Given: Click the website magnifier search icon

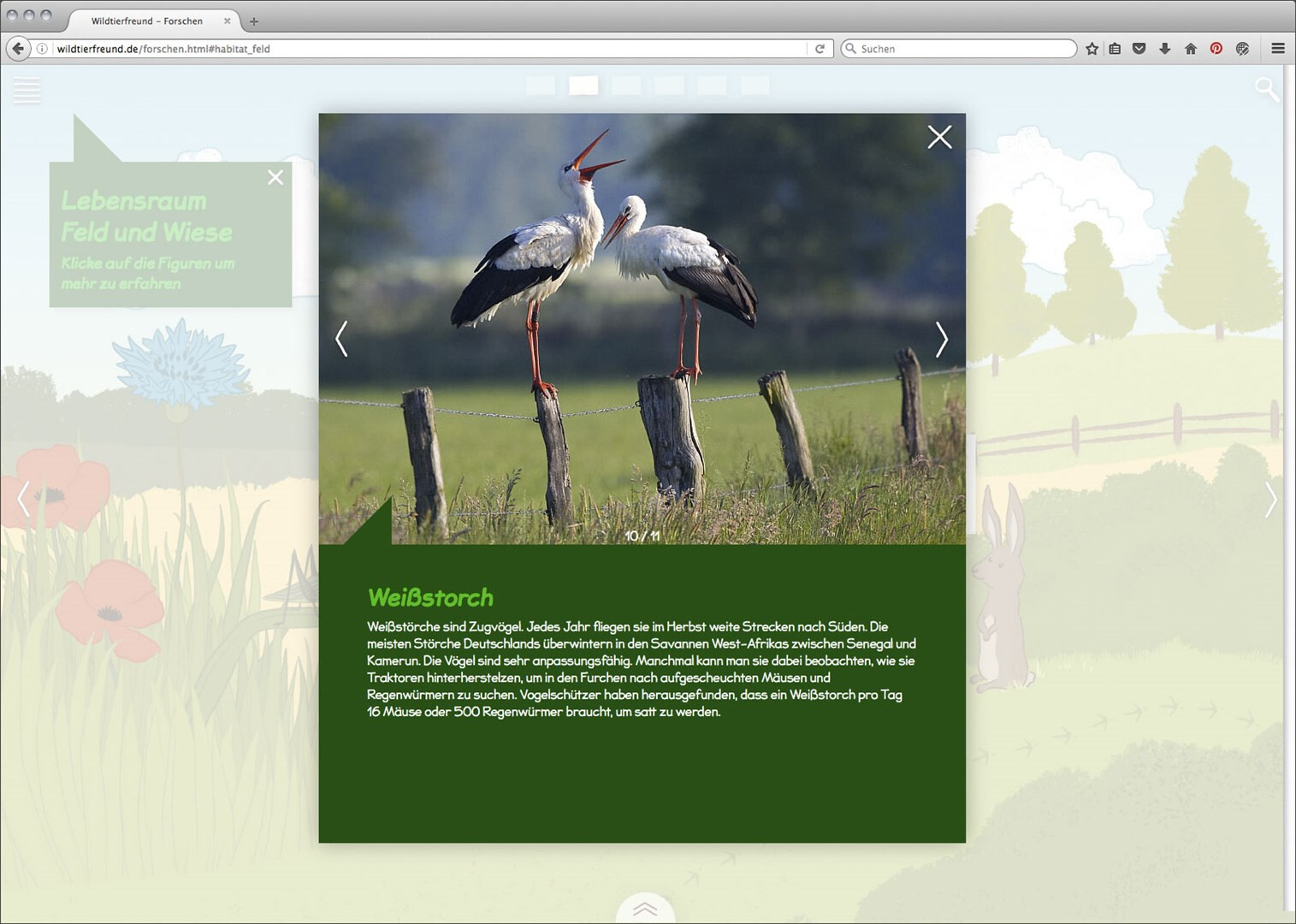Looking at the screenshot, I should pos(1266,88).
